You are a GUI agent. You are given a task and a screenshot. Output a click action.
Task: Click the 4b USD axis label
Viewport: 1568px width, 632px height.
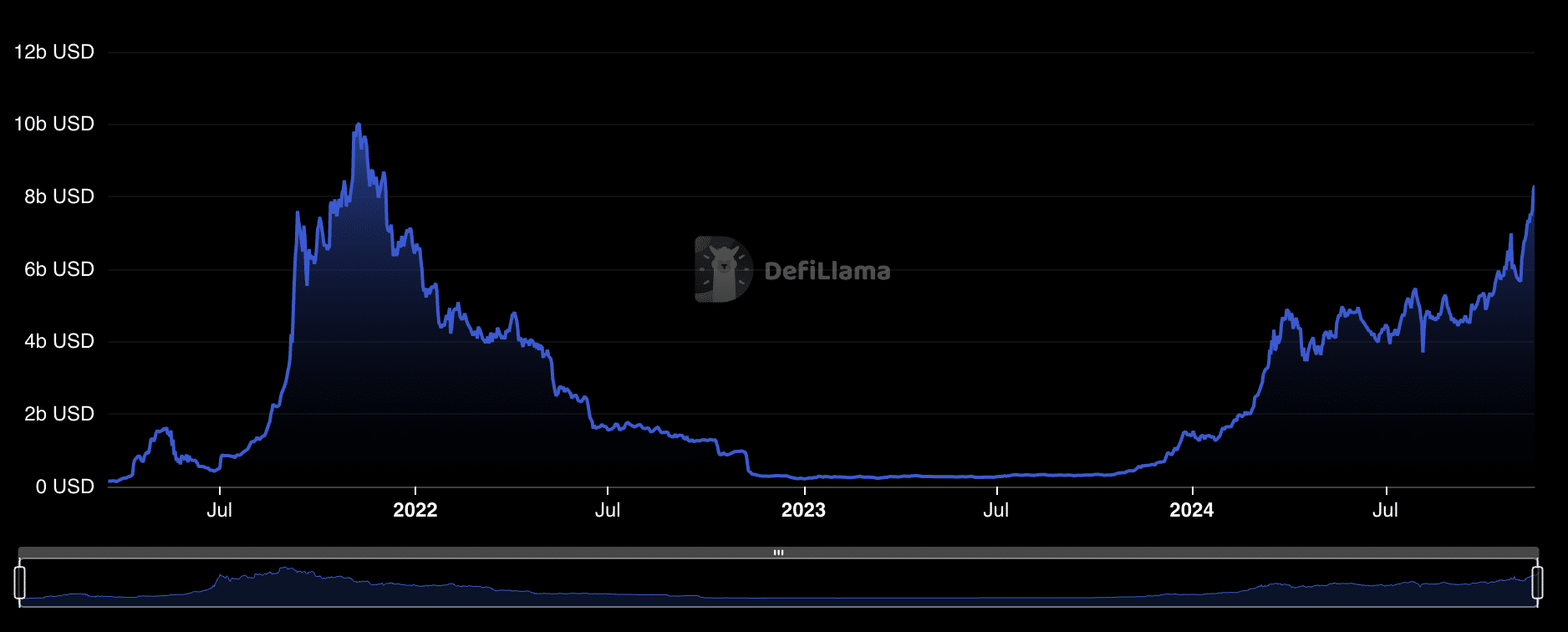click(x=59, y=341)
